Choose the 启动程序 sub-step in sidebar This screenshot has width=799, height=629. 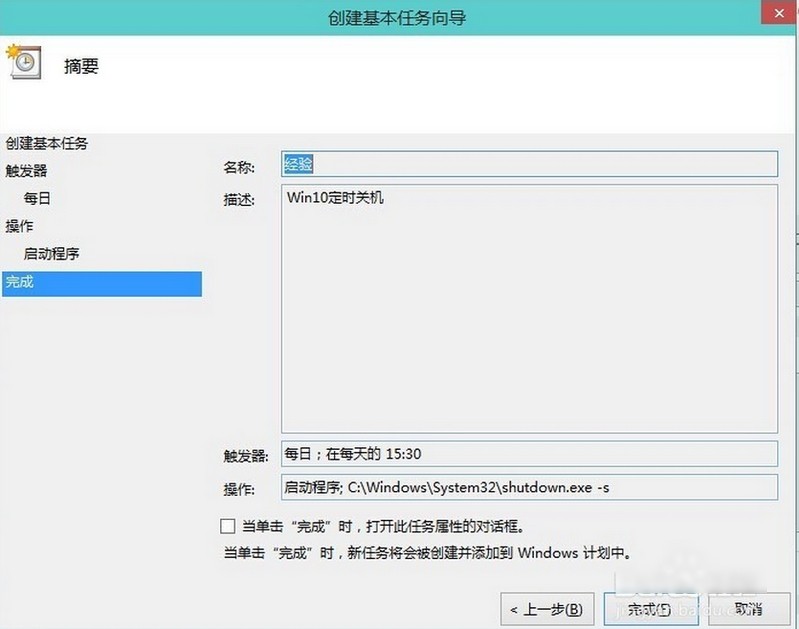tap(51, 253)
